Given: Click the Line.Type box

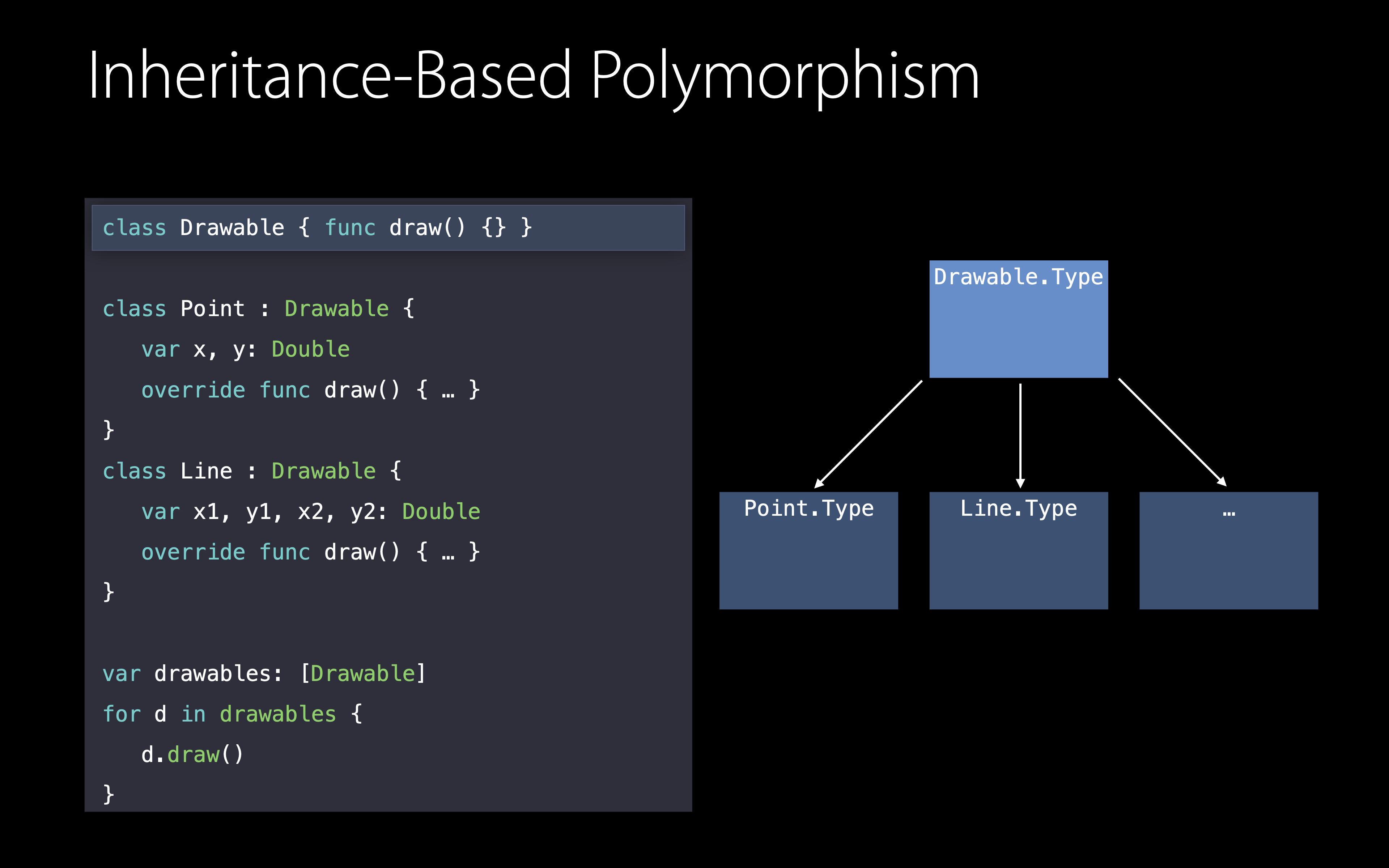Looking at the screenshot, I should 1018,550.
